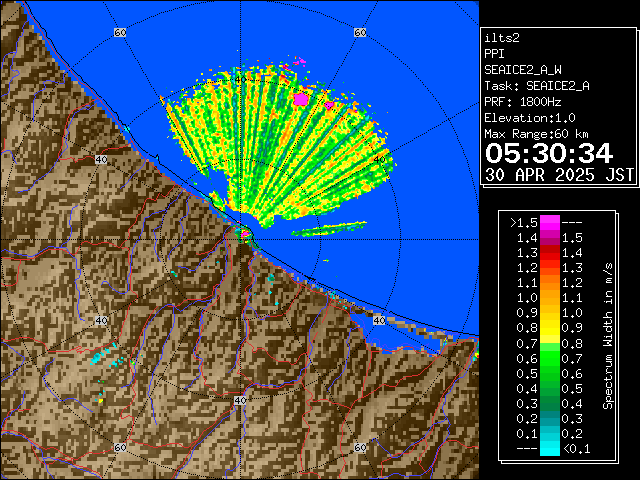640x480 pixels.
Task: Click the '40' label west-southwest over land
Action: (x=101, y=320)
